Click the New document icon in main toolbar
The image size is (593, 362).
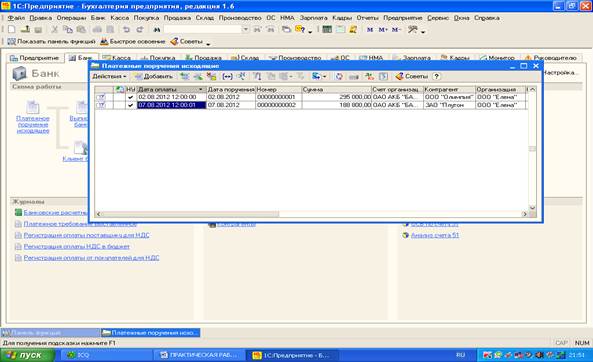[12, 30]
